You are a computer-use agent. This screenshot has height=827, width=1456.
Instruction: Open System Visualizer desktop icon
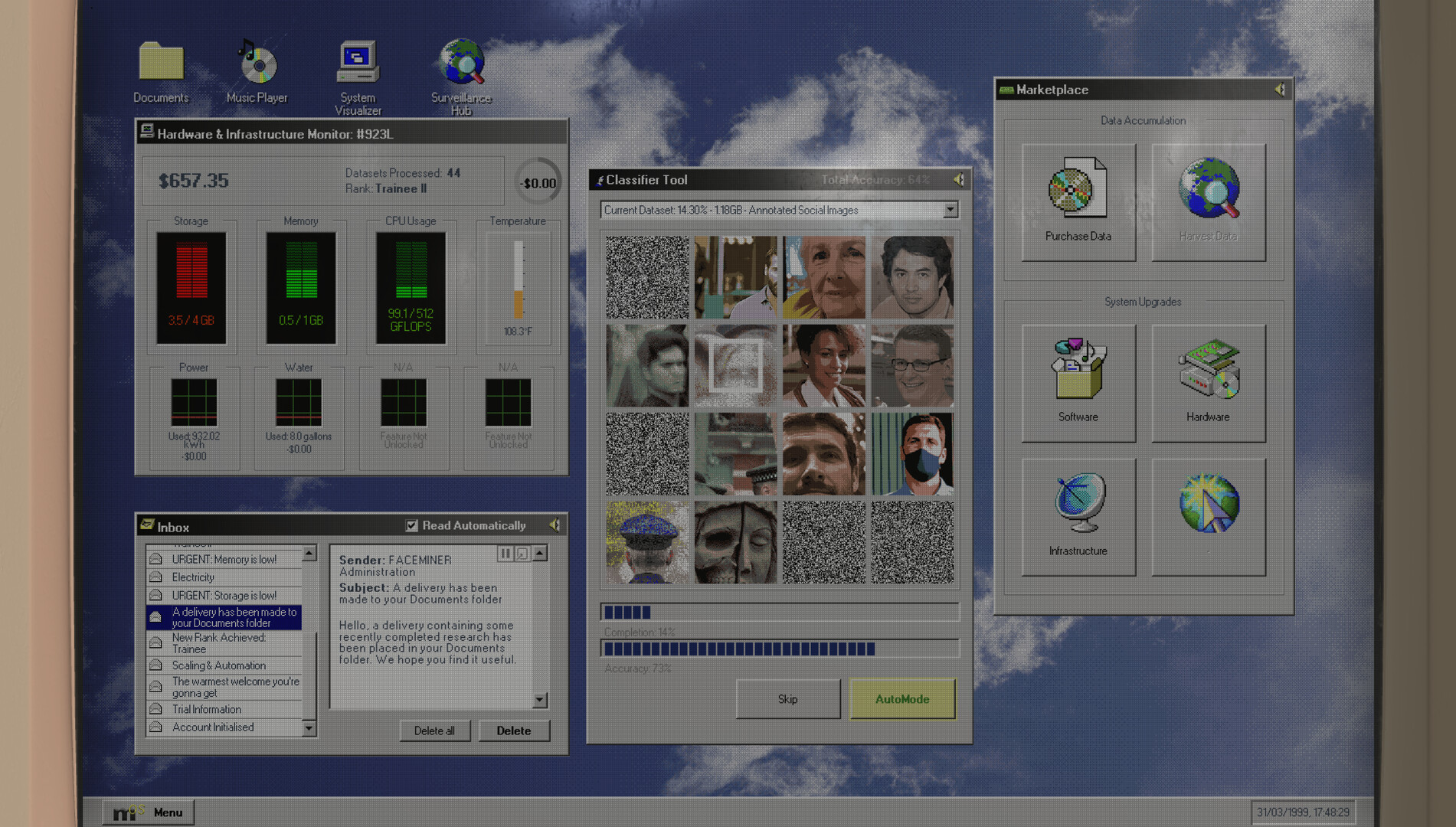click(x=358, y=63)
